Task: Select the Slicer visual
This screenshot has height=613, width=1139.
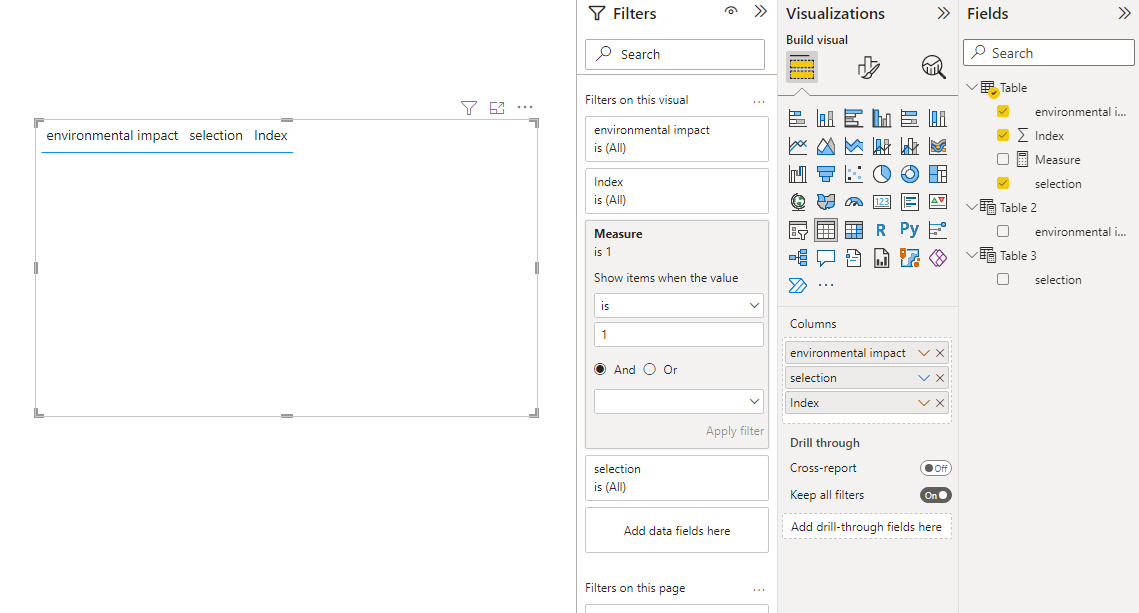Action: (798, 231)
